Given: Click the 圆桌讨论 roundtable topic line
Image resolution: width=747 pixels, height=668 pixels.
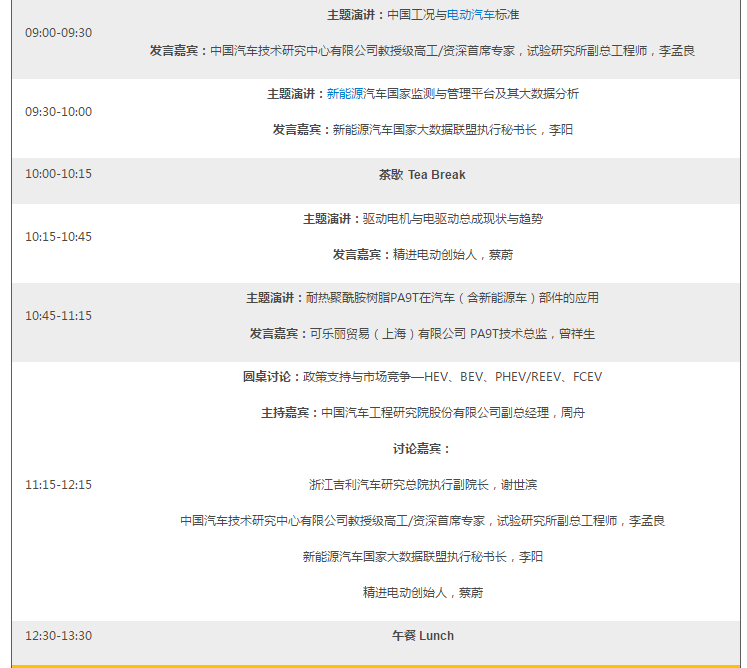Looking at the screenshot, I should (422, 377).
